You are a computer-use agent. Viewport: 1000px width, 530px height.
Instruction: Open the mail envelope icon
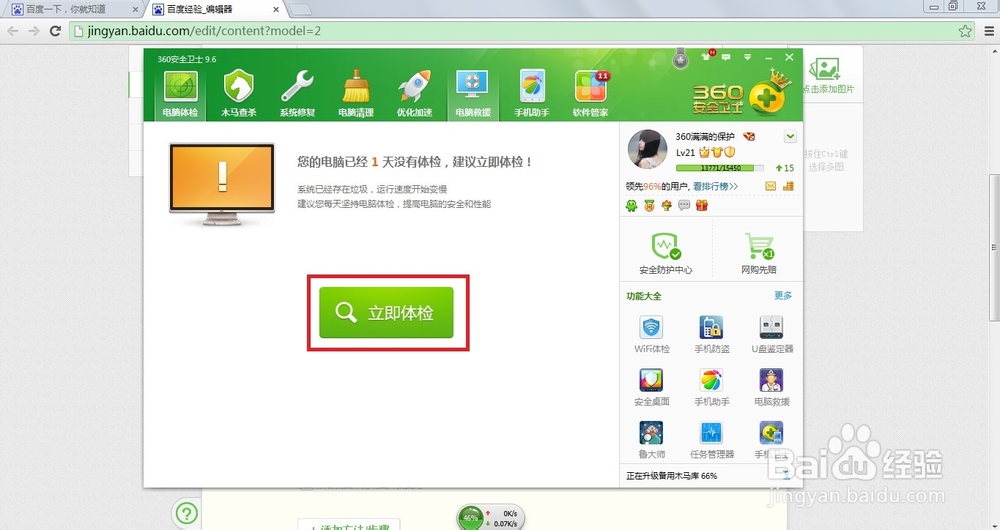(770, 186)
